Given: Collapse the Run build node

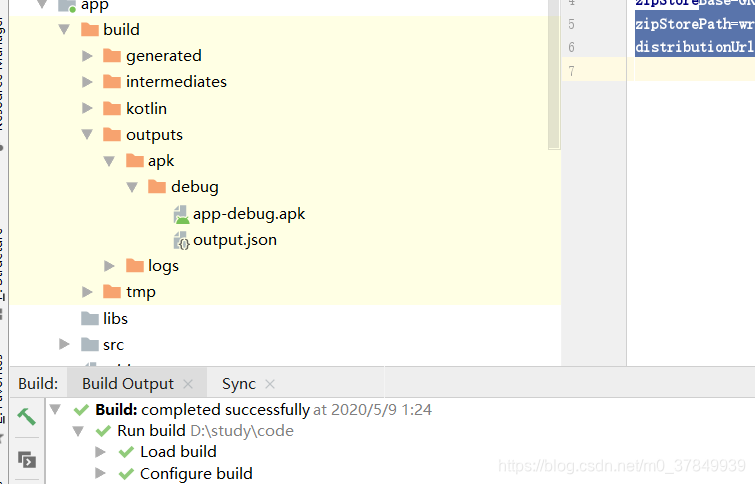Looking at the screenshot, I should 78,431.
